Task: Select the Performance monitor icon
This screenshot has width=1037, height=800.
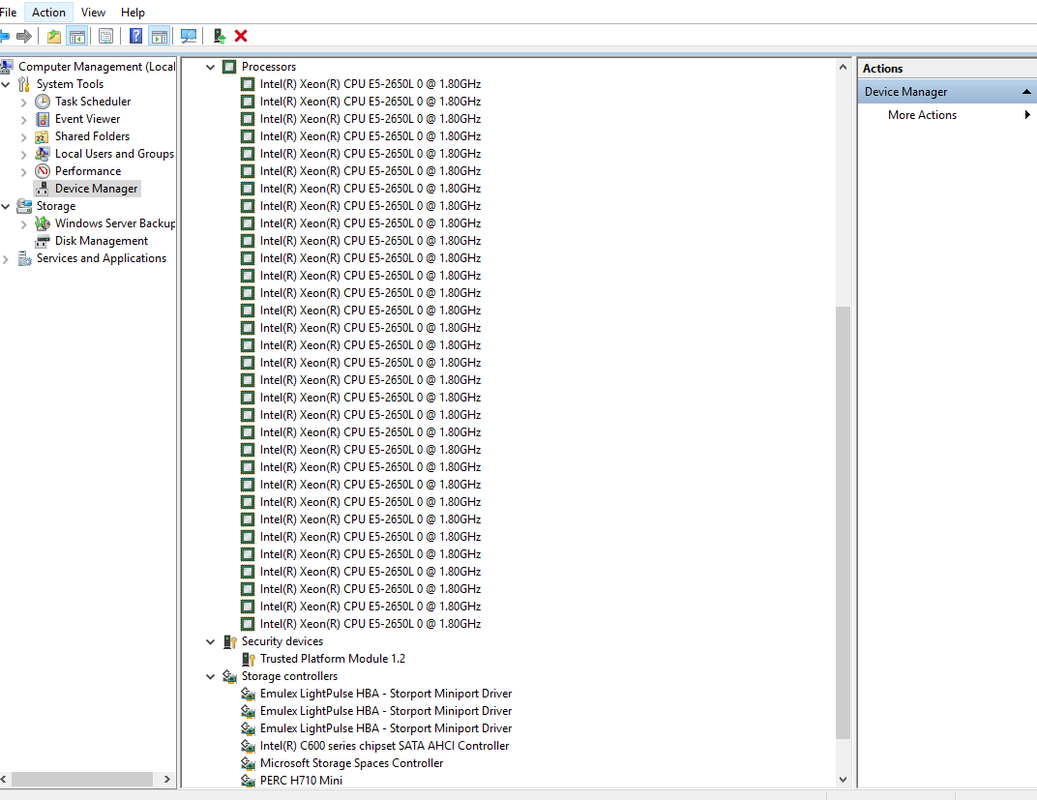Action: [x=42, y=171]
